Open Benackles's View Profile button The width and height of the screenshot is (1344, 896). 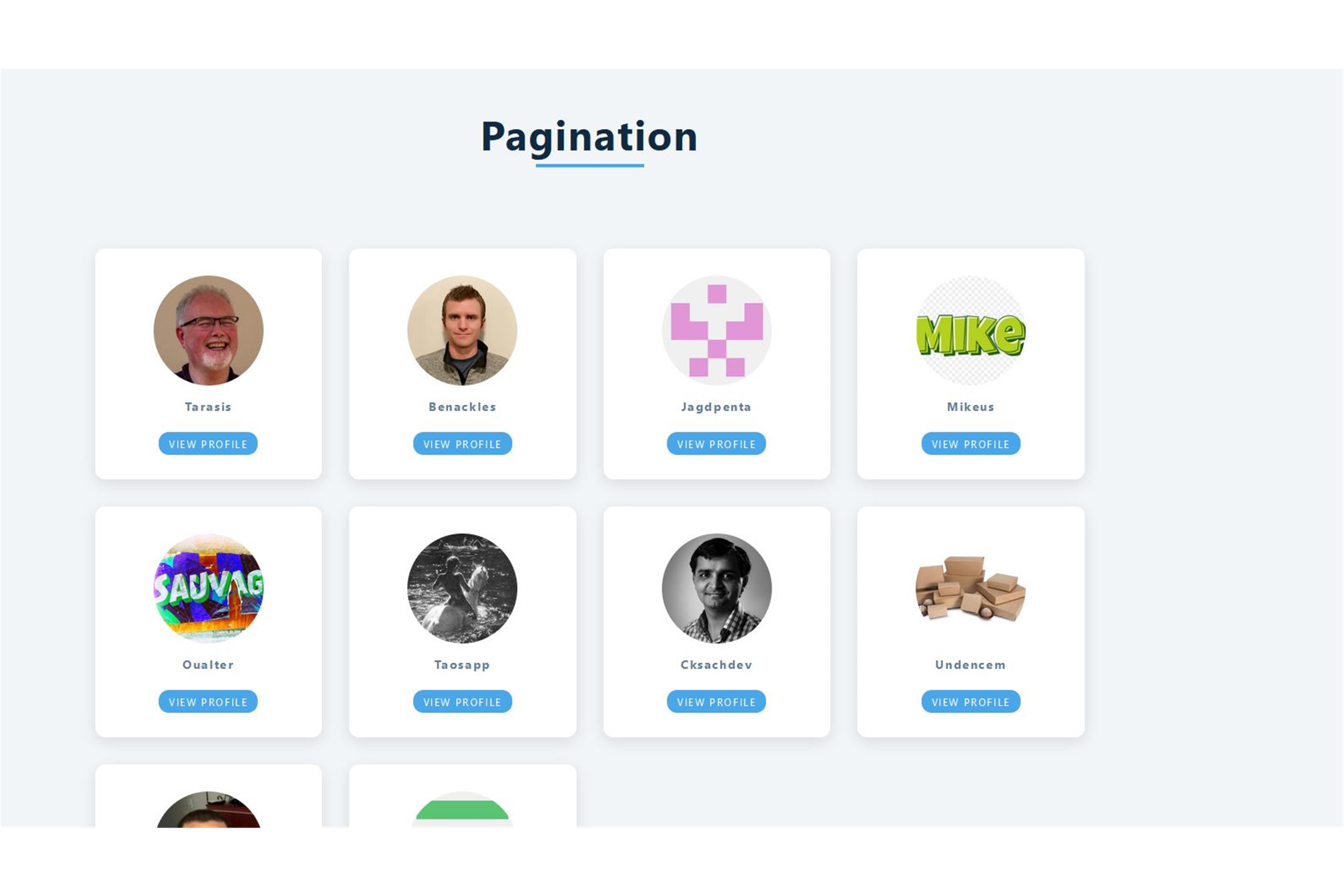click(462, 444)
